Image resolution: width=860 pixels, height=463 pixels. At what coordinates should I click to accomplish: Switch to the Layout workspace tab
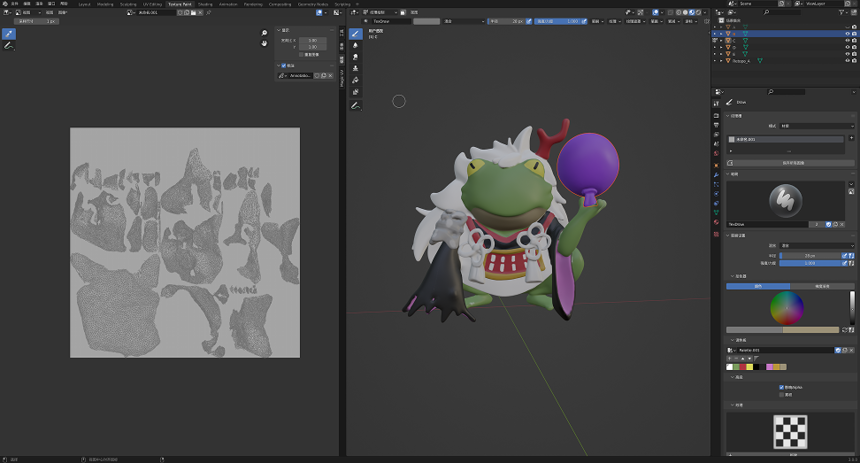(x=84, y=4)
